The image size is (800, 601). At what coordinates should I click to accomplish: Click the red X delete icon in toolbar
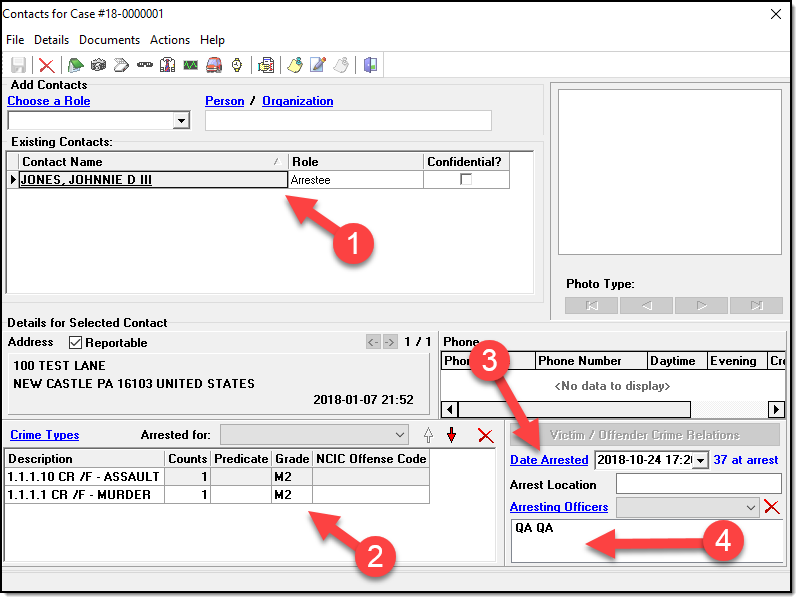[46, 66]
